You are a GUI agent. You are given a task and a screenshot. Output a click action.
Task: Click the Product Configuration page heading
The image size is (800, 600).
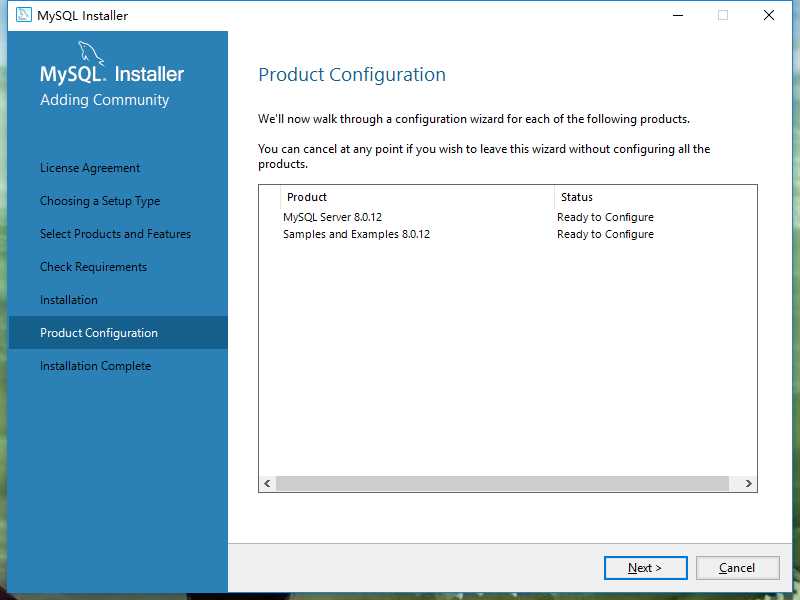point(352,74)
